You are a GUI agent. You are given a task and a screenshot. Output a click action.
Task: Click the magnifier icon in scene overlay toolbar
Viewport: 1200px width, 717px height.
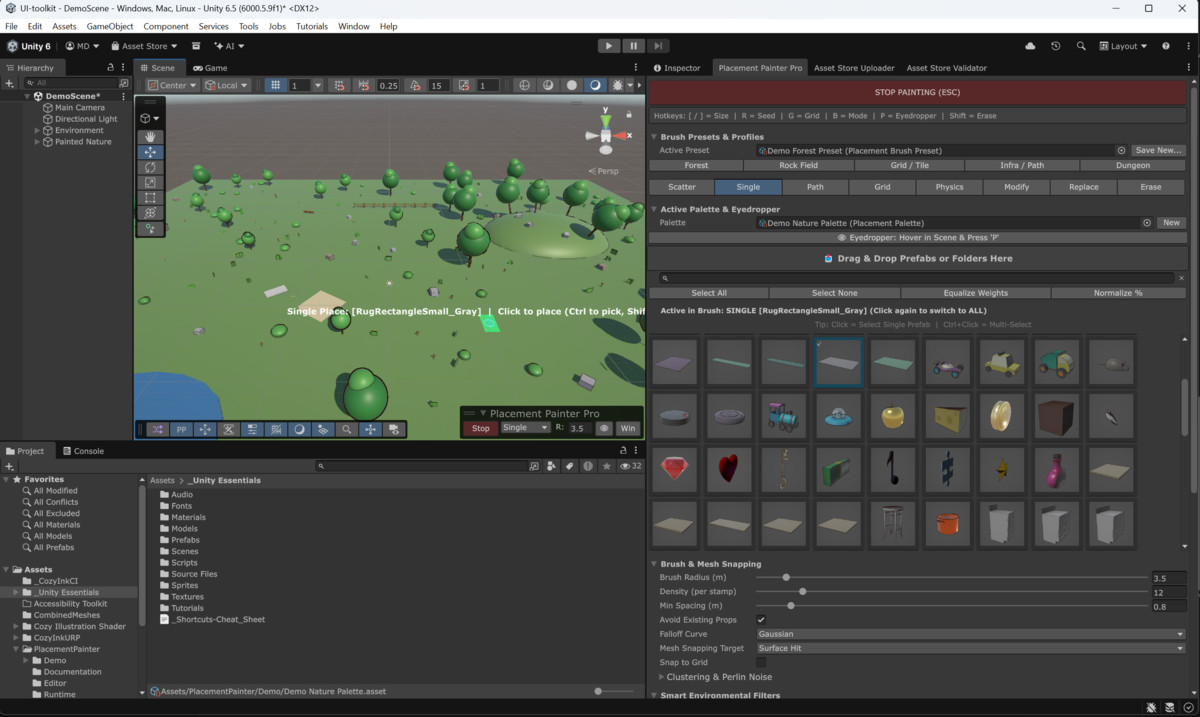pos(347,429)
